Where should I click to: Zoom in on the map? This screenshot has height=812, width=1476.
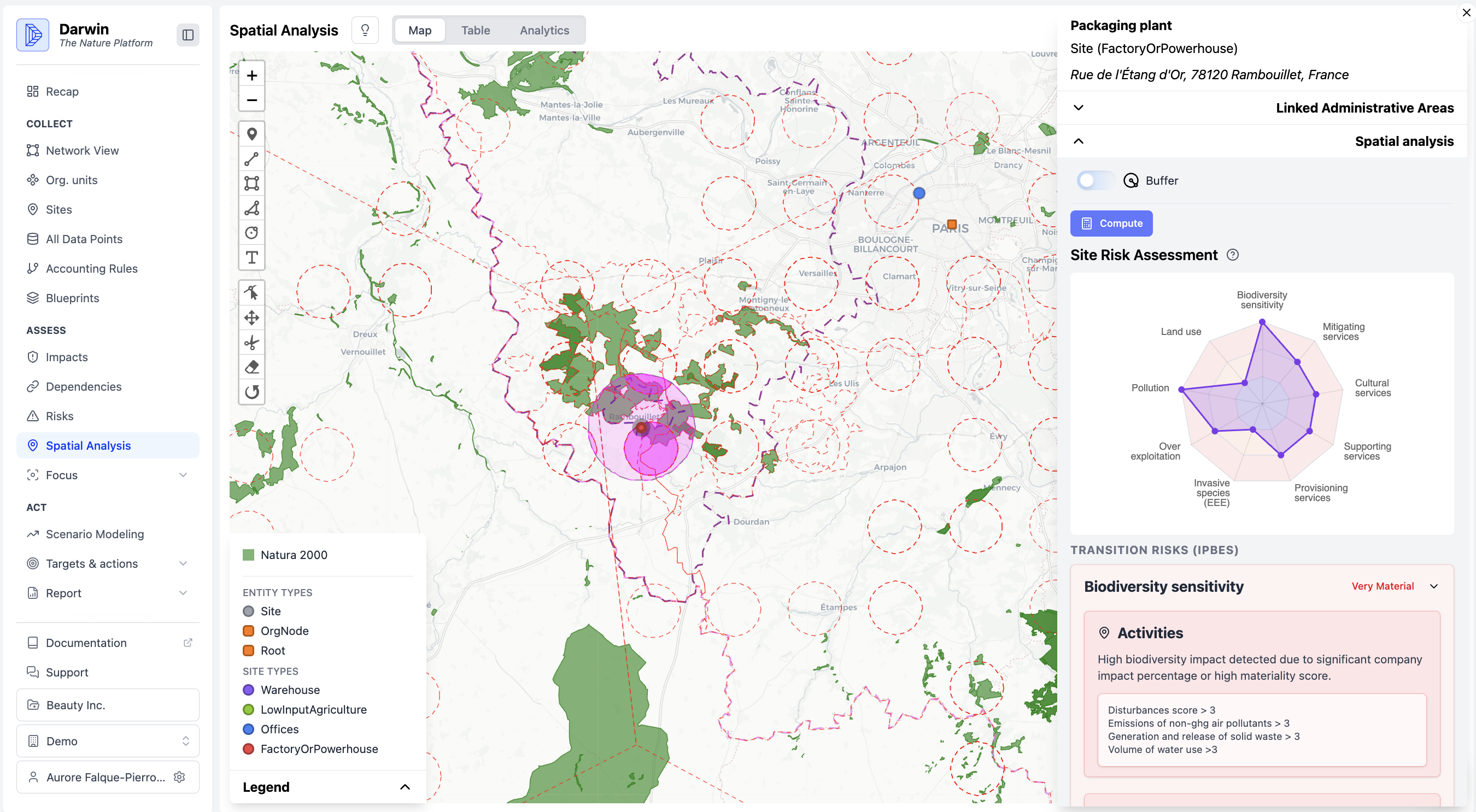(251, 75)
